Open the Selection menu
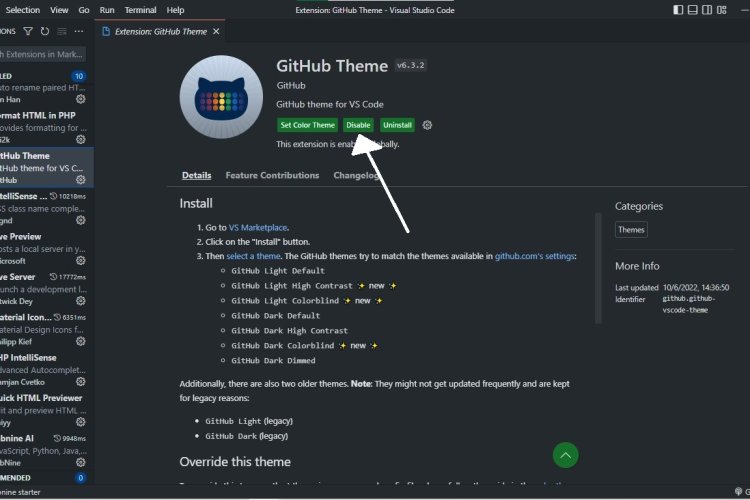 point(22,10)
